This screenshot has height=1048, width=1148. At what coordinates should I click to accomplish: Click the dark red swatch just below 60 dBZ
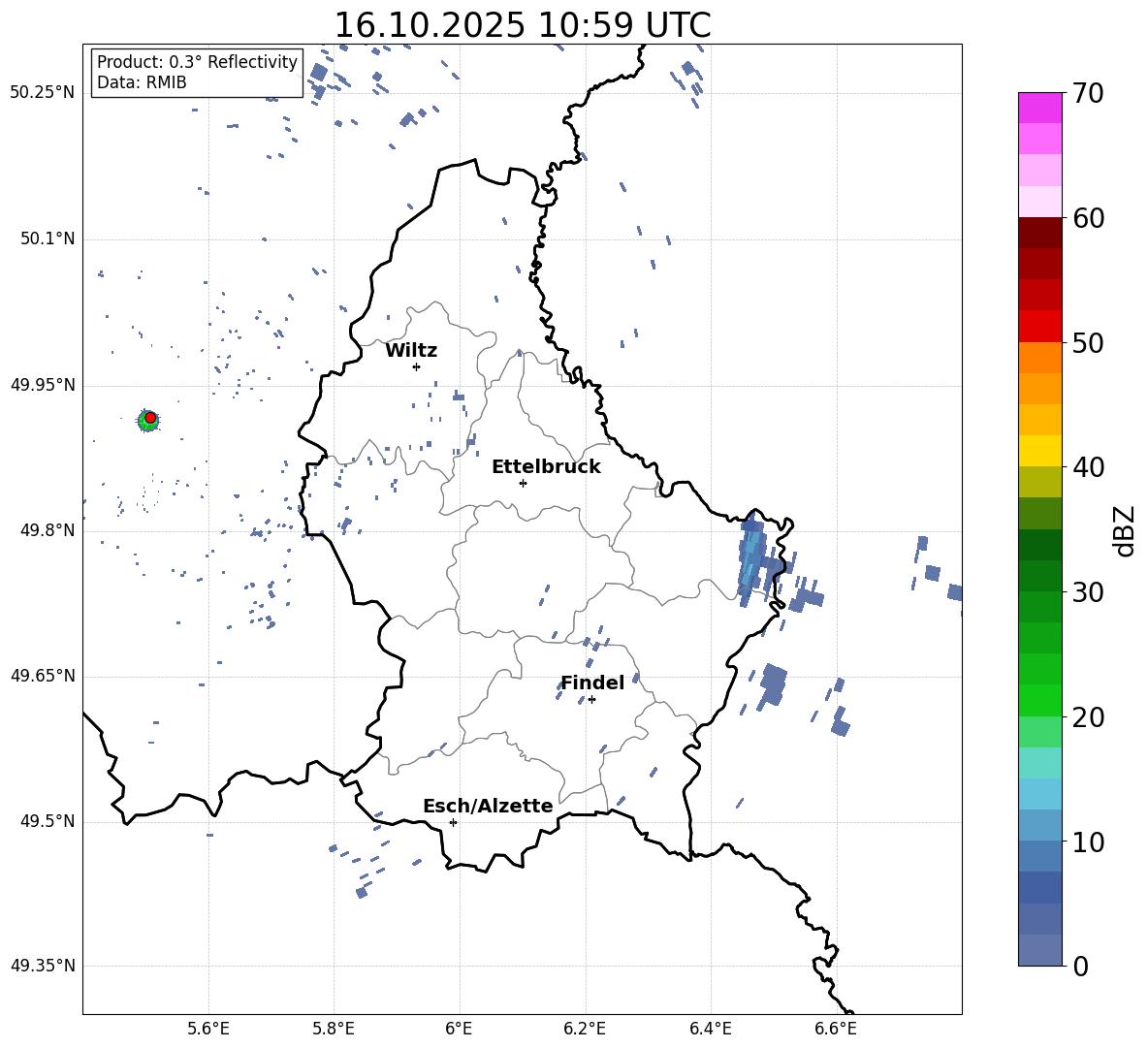pos(1039,233)
